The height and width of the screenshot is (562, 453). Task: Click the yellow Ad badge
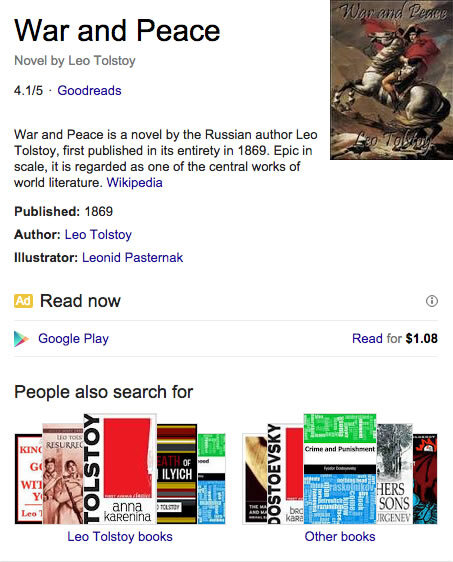[23, 301]
